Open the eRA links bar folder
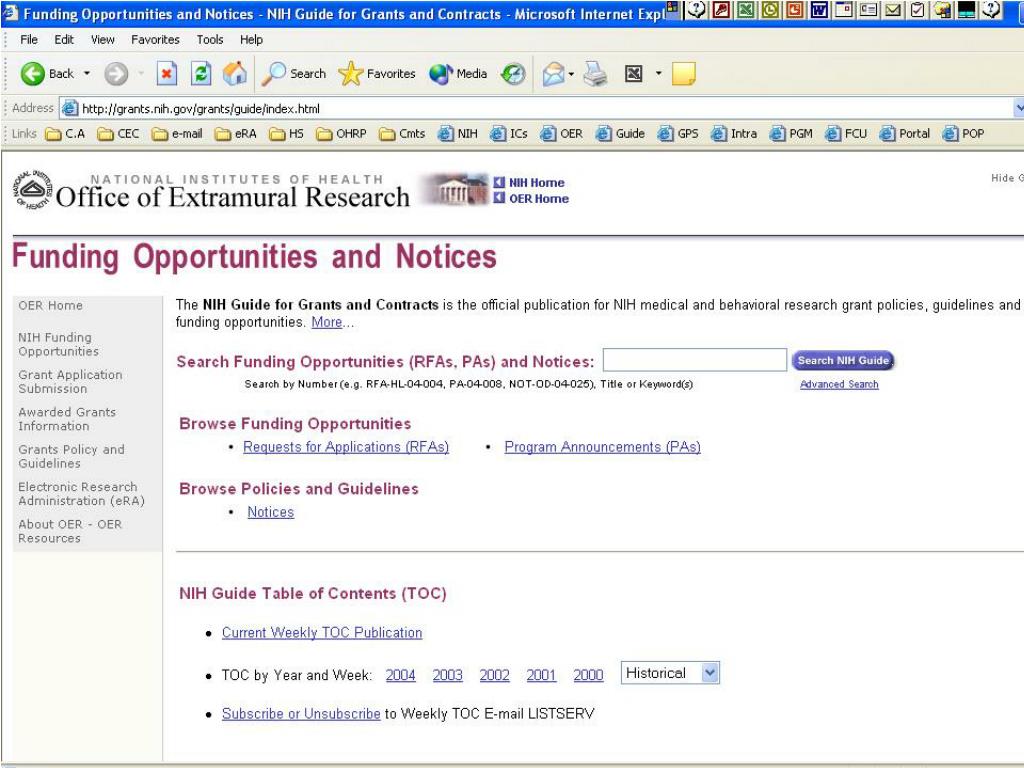 tap(236, 133)
